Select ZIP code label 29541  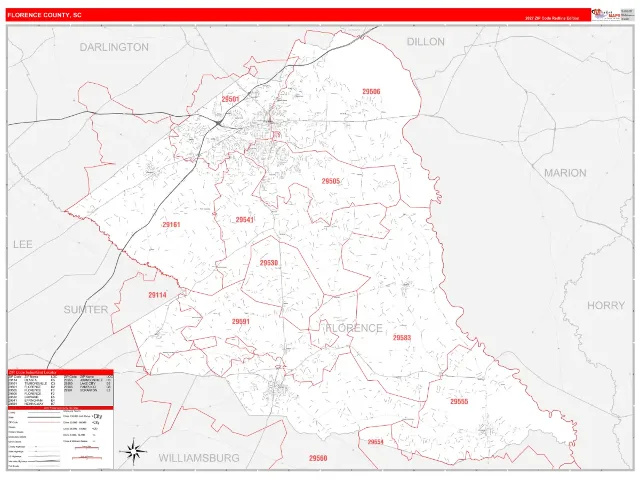pyautogui.click(x=244, y=220)
